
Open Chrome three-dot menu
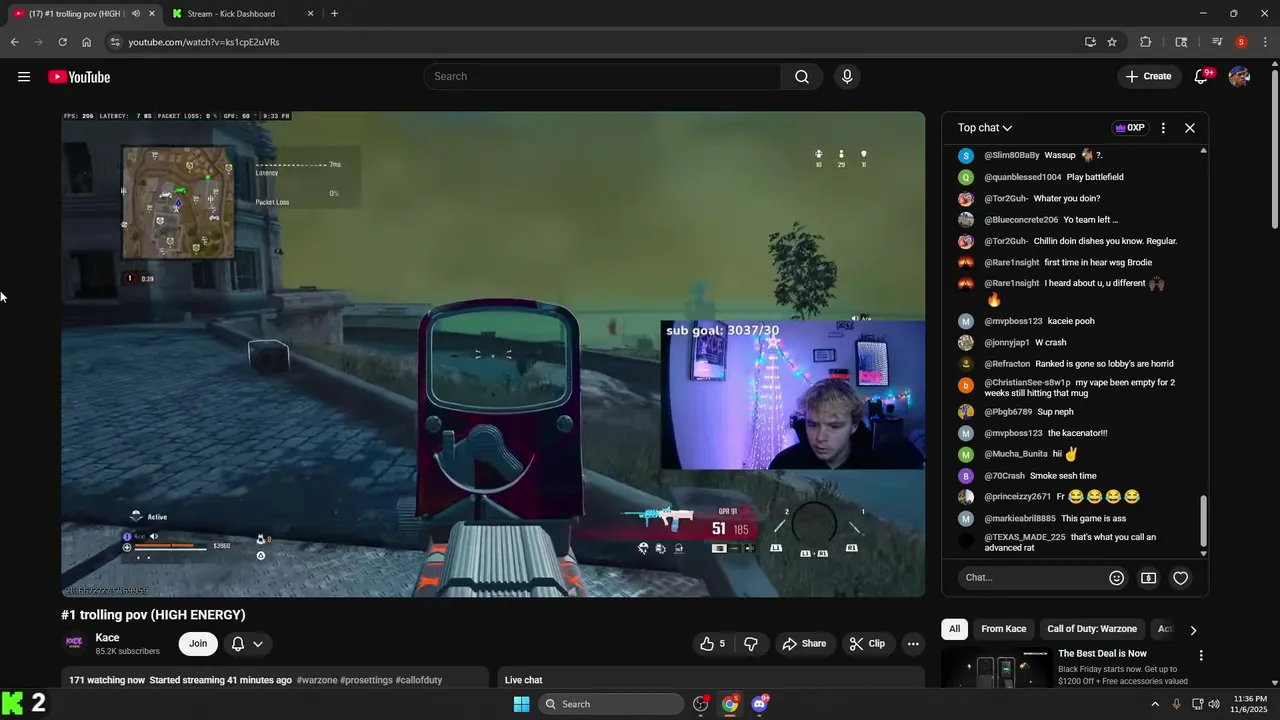coord(1264,42)
